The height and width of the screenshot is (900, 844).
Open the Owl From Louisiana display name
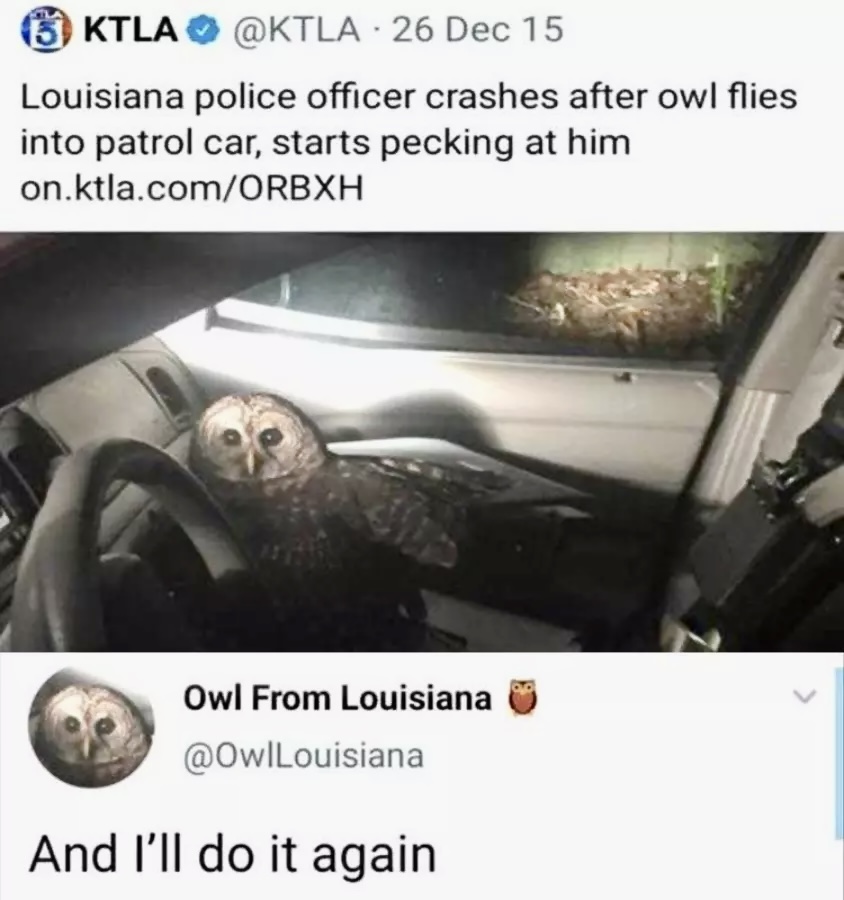tap(338, 699)
